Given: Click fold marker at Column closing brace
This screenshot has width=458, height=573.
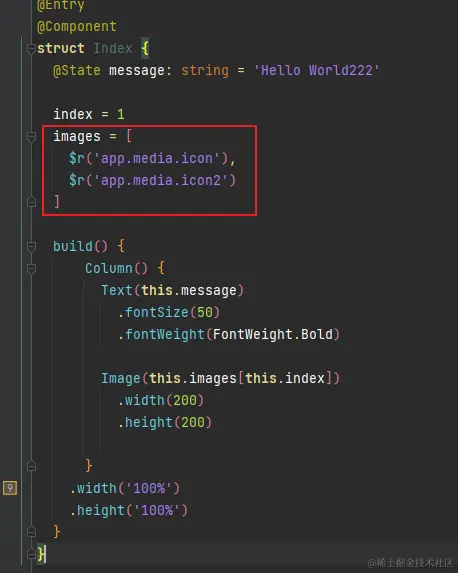Looking at the screenshot, I should (x=31, y=466).
